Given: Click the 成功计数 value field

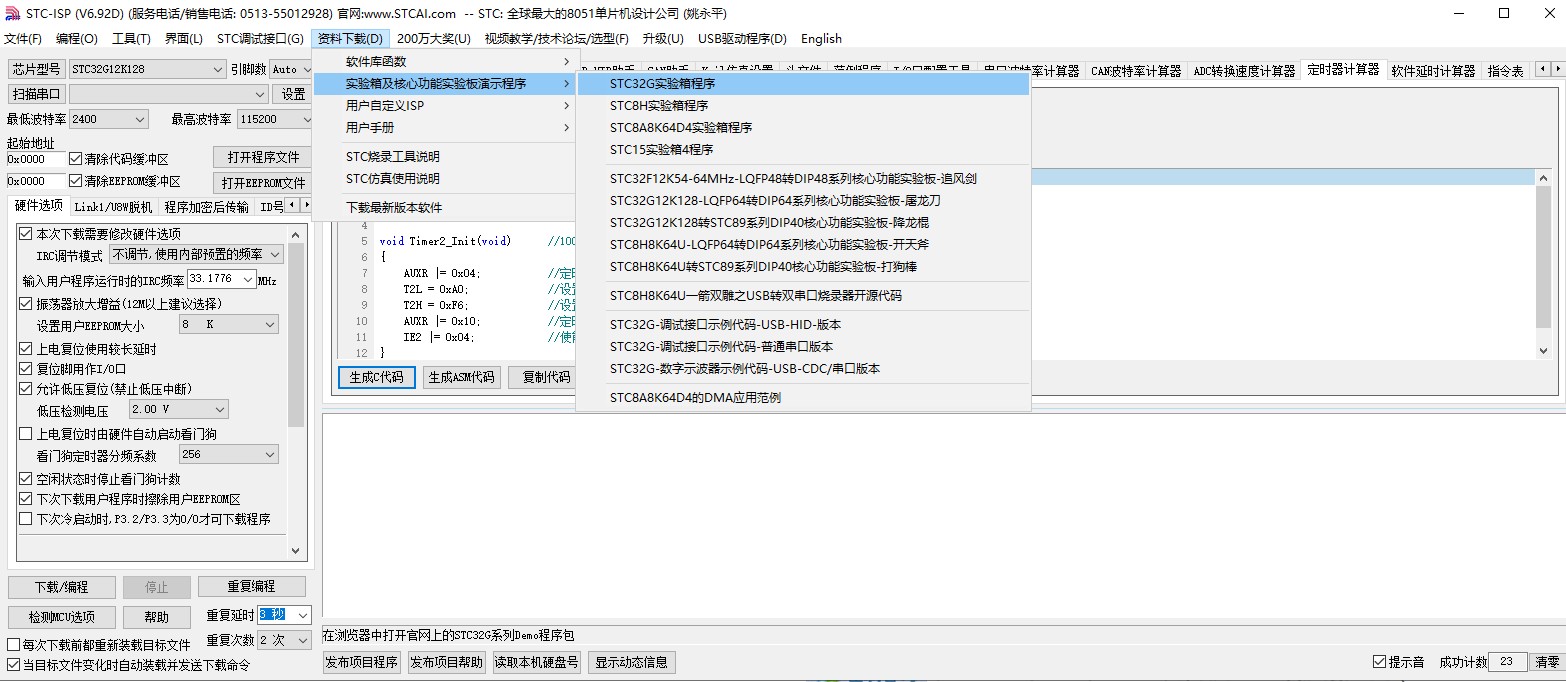Looking at the screenshot, I should [1508, 662].
